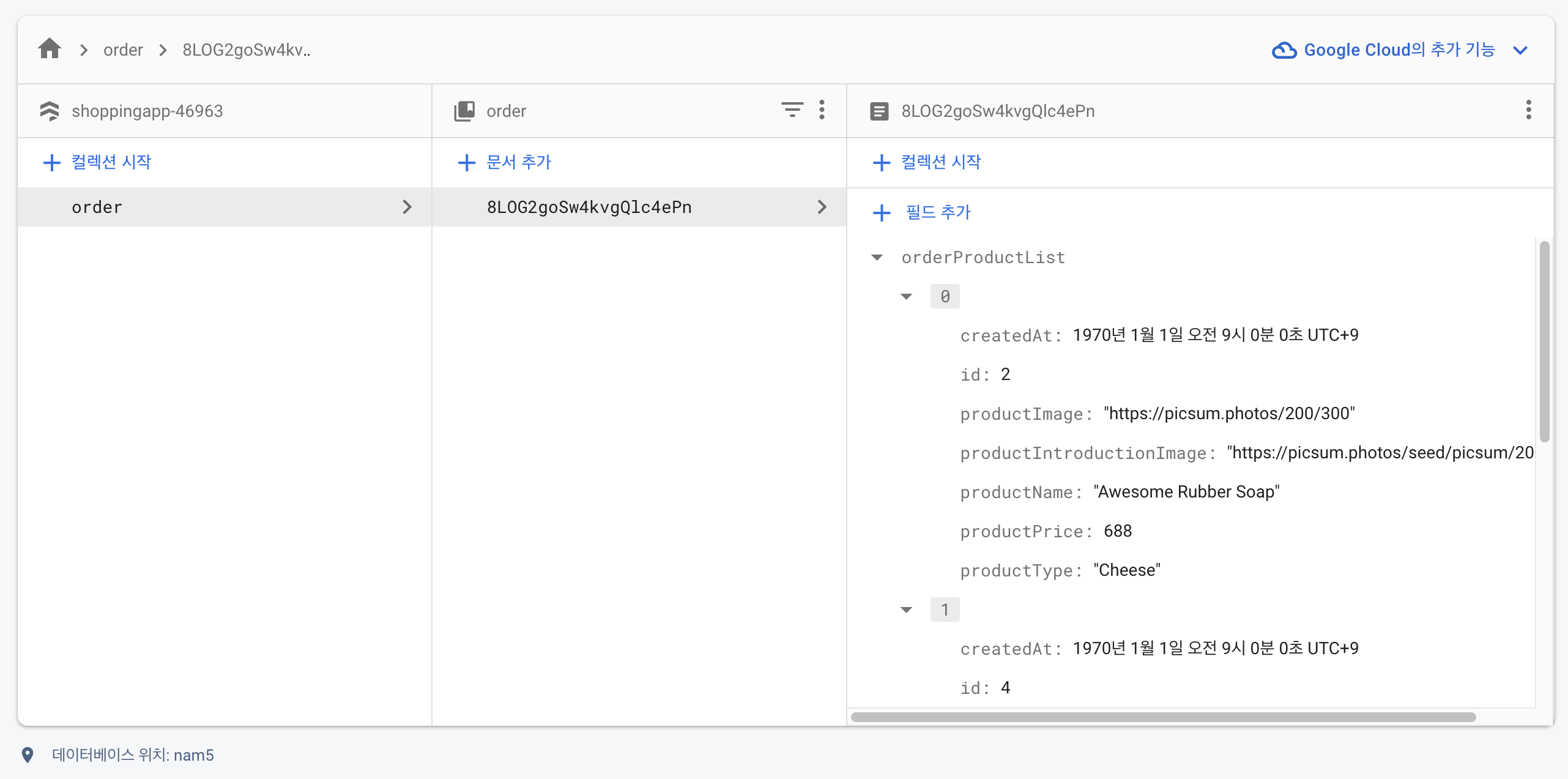Click productType value "Cheese"

(x=1127, y=570)
